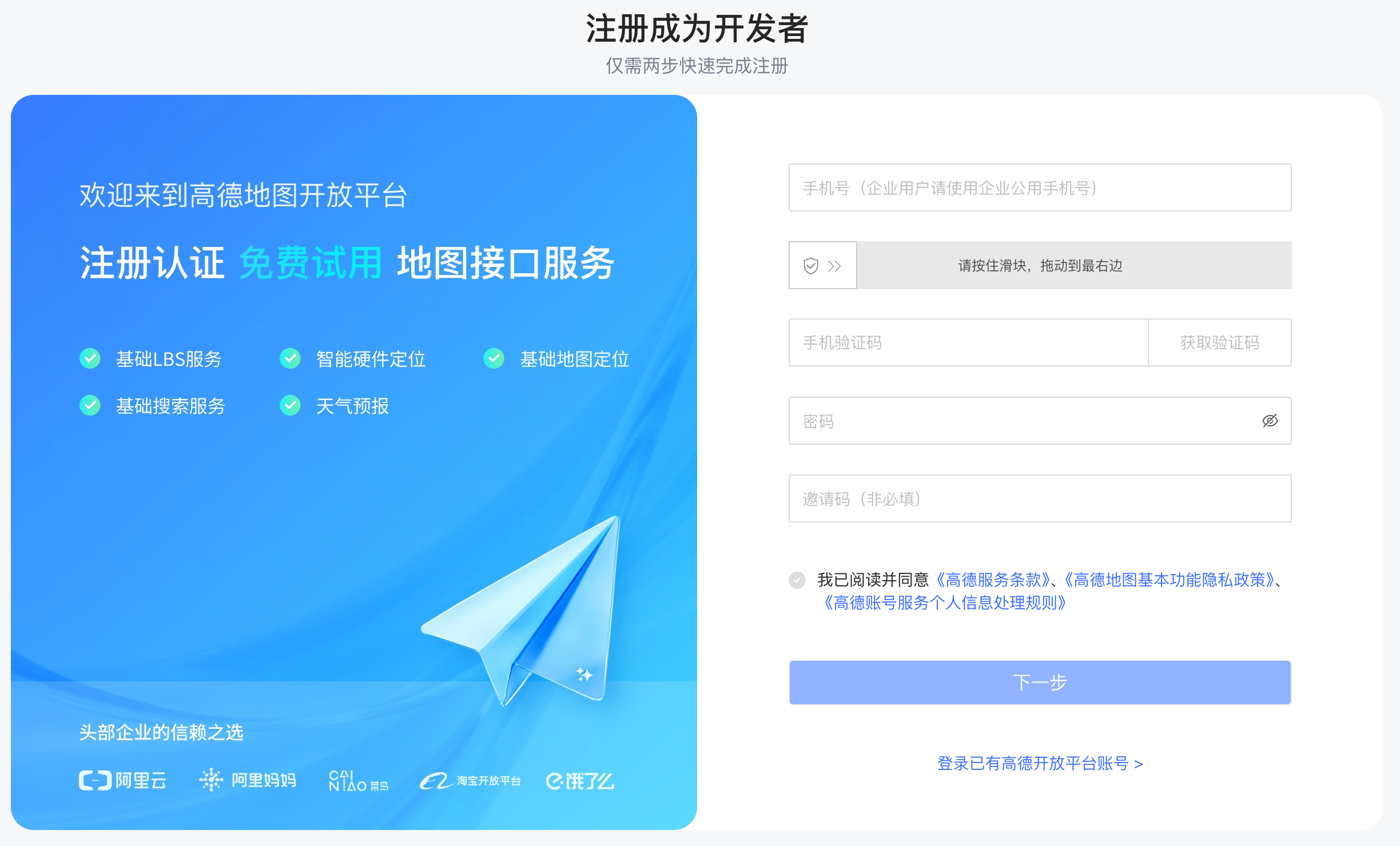Go to 登录已有高德开放平台账号 login link
Screen dimensions: 1400x846
click(1040, 764)
